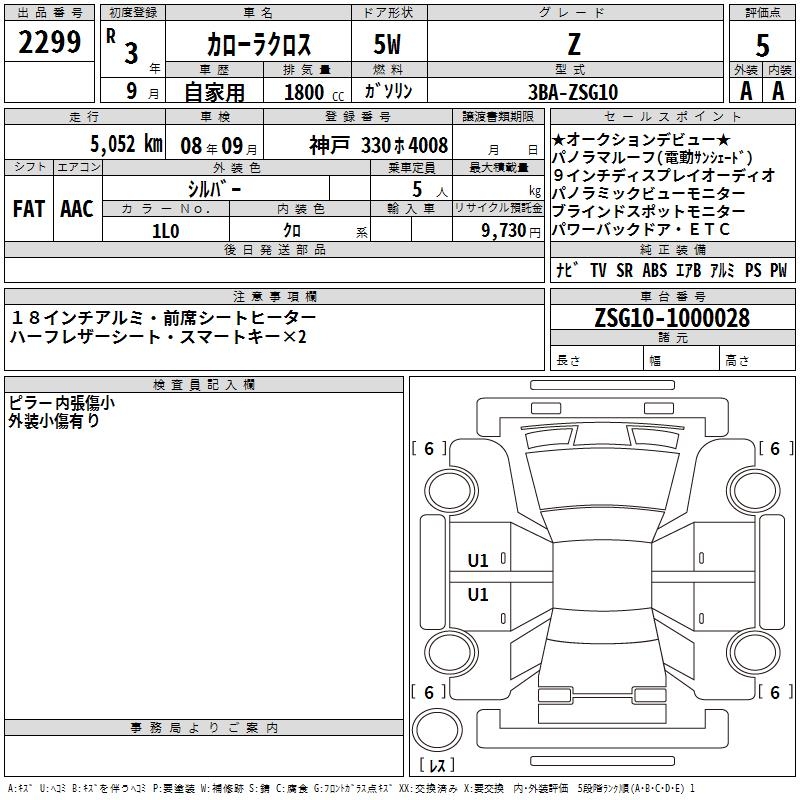Click inspector remark 外装小傷有り
Screen dimensions: 800x800
click(54, 421)
